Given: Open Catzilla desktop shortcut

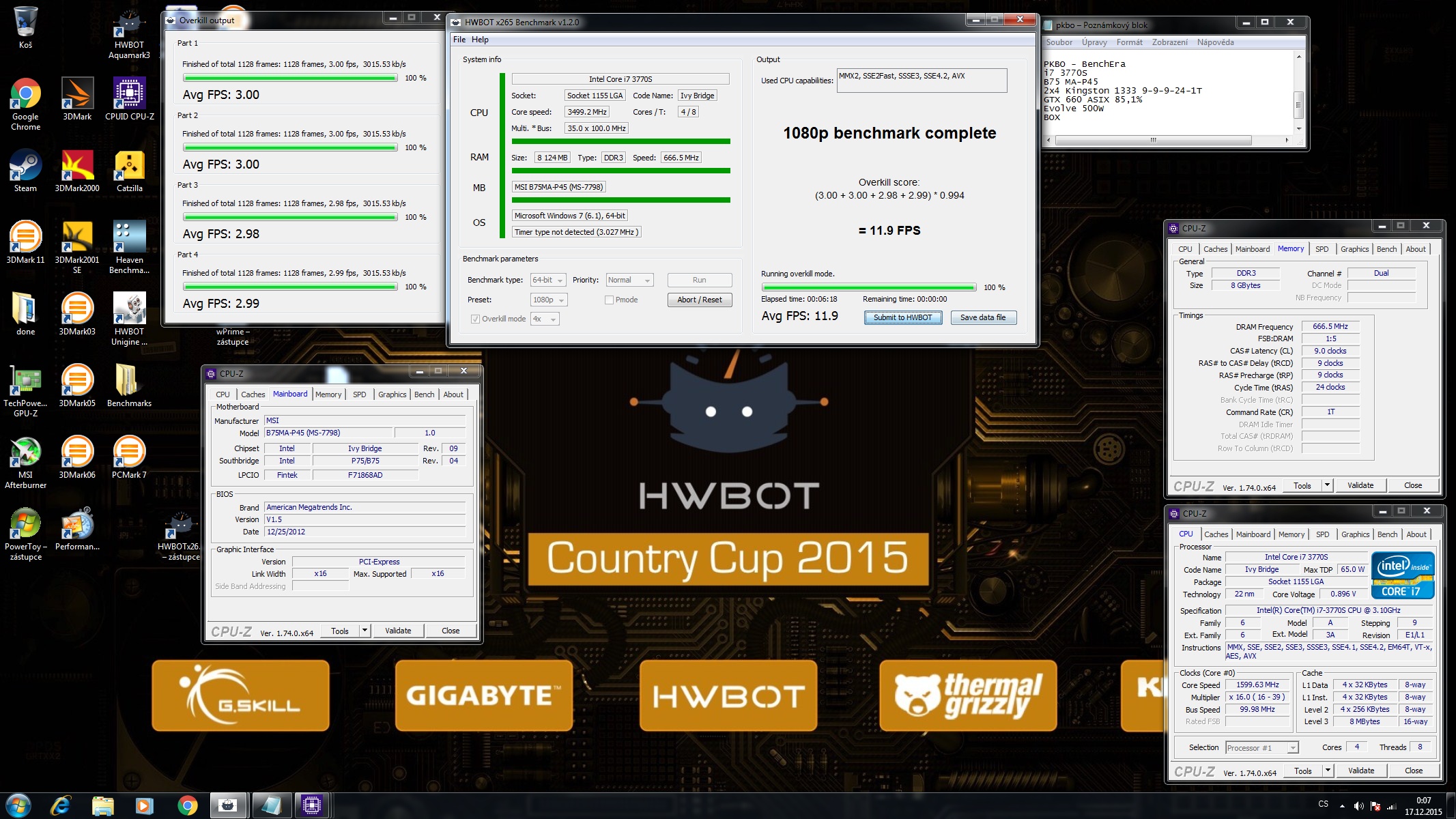Looking at the screenshot, I should pyautogui.click(x=129, y=171).
